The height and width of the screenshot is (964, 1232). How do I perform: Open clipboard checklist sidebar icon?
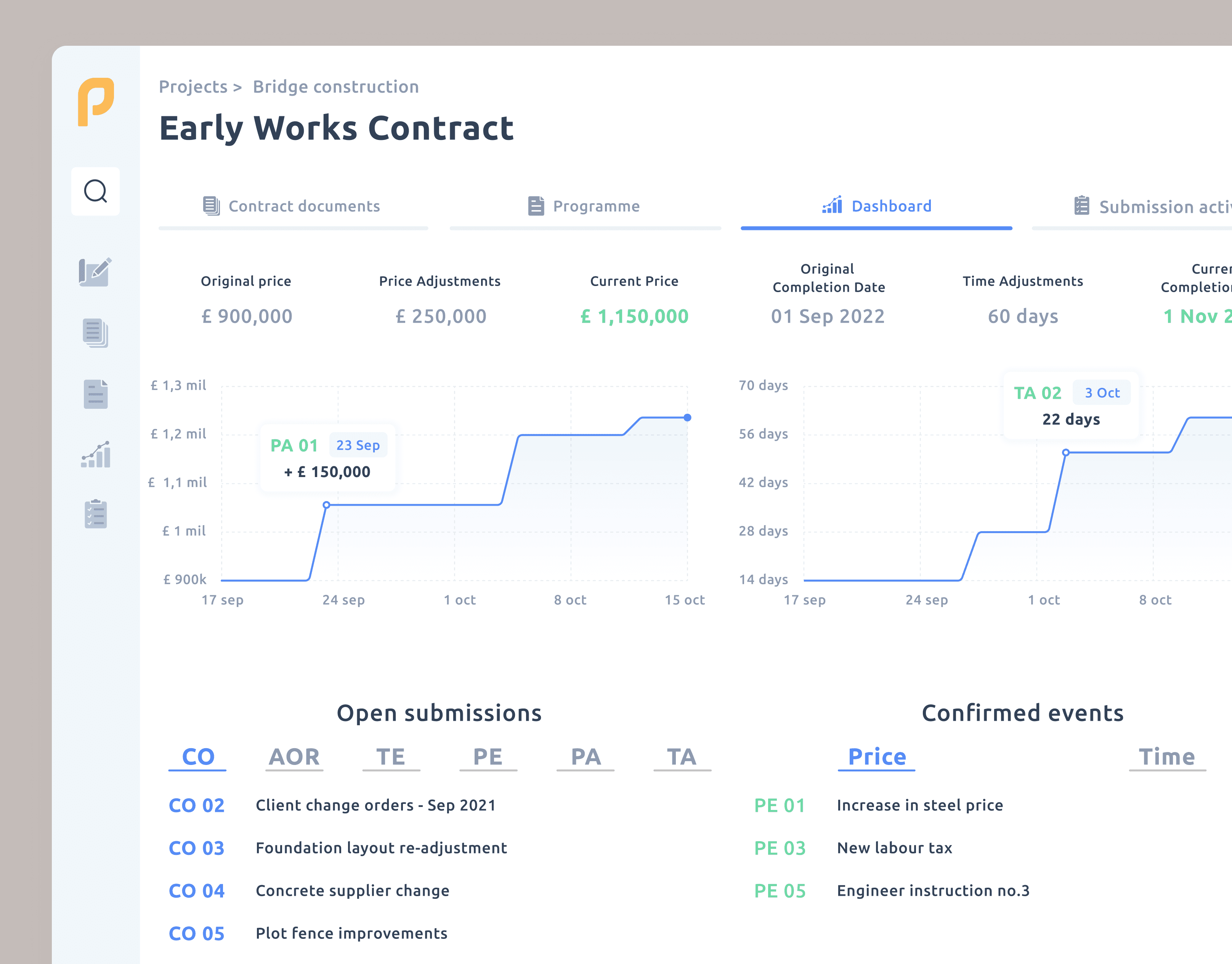(x=95, y=514)
